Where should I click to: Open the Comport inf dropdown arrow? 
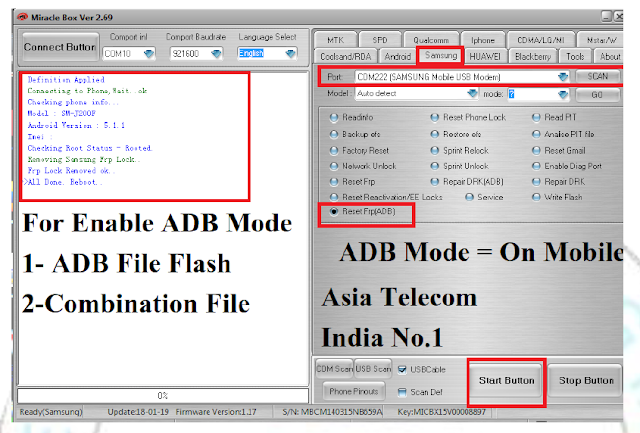coord(149,53)
